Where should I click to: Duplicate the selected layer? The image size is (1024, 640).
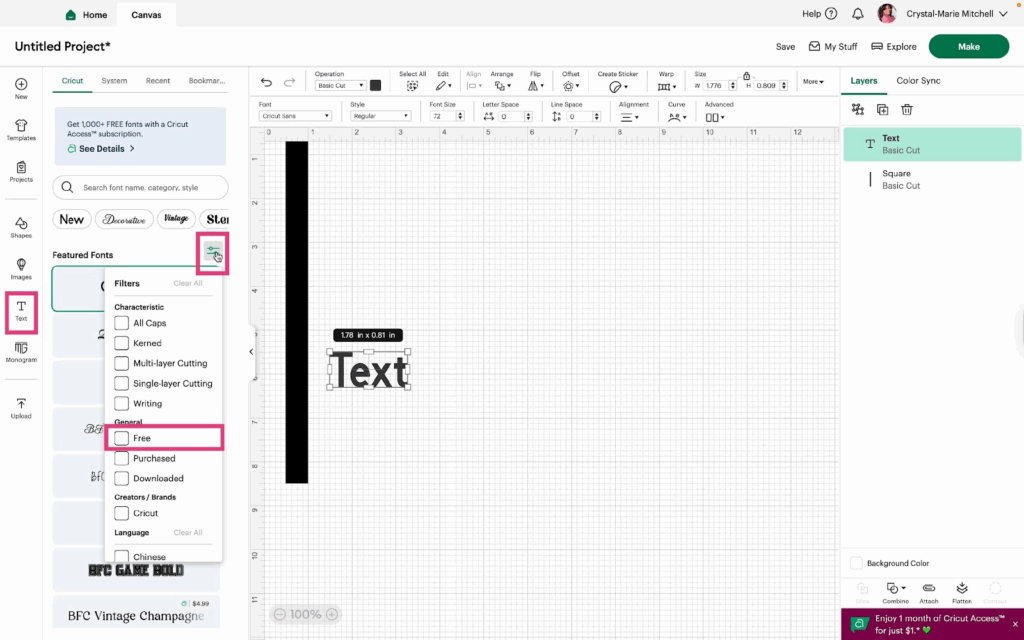tap(882, 110)
